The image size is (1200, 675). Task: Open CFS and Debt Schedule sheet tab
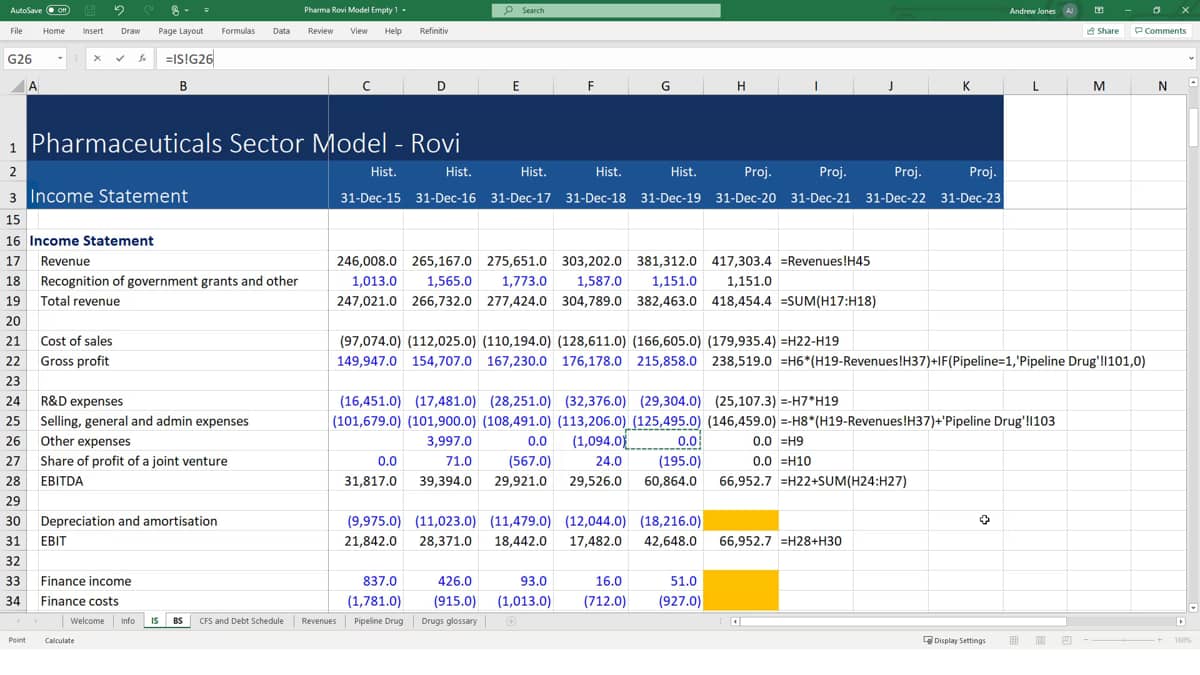(x=241, y=621)
